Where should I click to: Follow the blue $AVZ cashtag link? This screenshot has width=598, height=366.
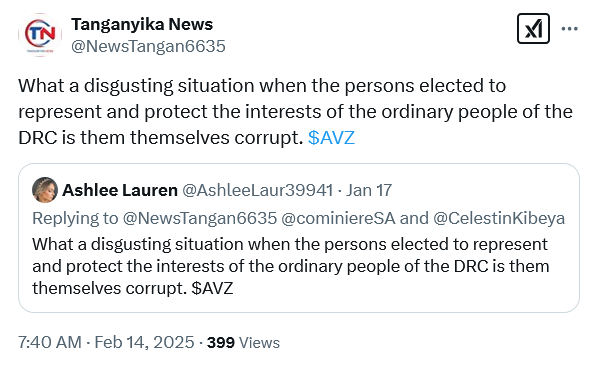click(x=331, y=138)
